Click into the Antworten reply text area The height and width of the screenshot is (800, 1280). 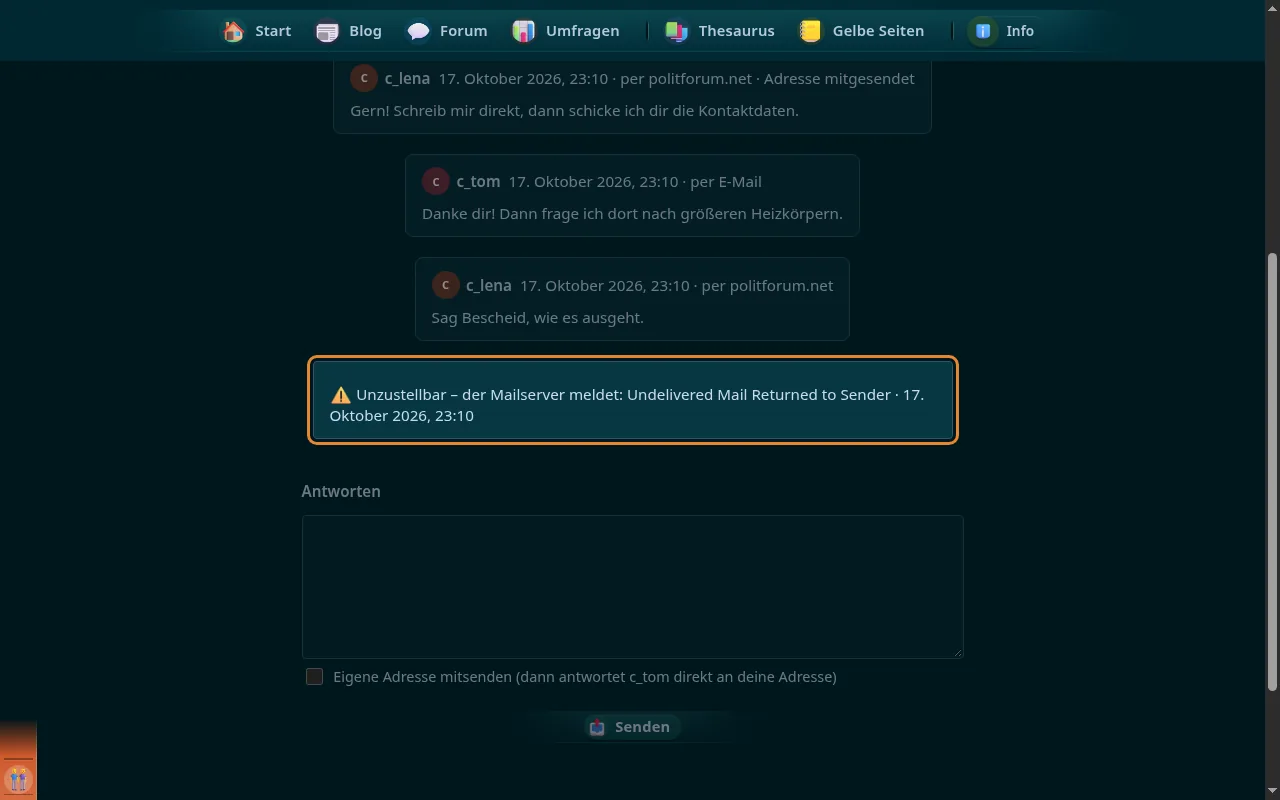point(632,587)
